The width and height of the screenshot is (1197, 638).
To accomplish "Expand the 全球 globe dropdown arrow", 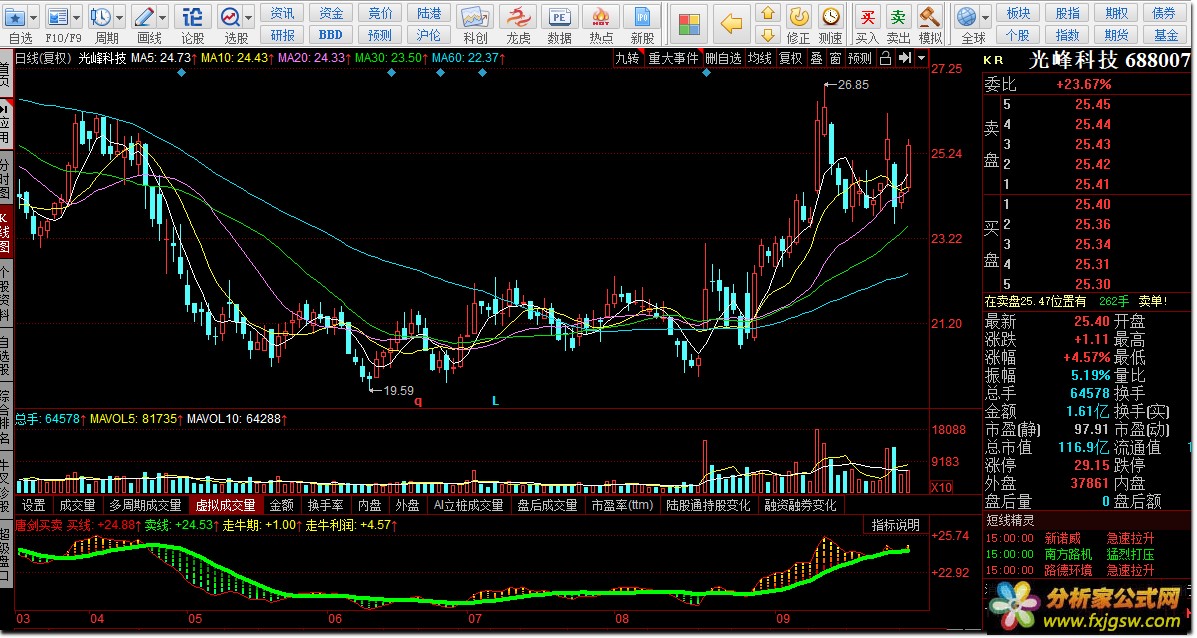I will pyautogui.click(x=986, y=17).
